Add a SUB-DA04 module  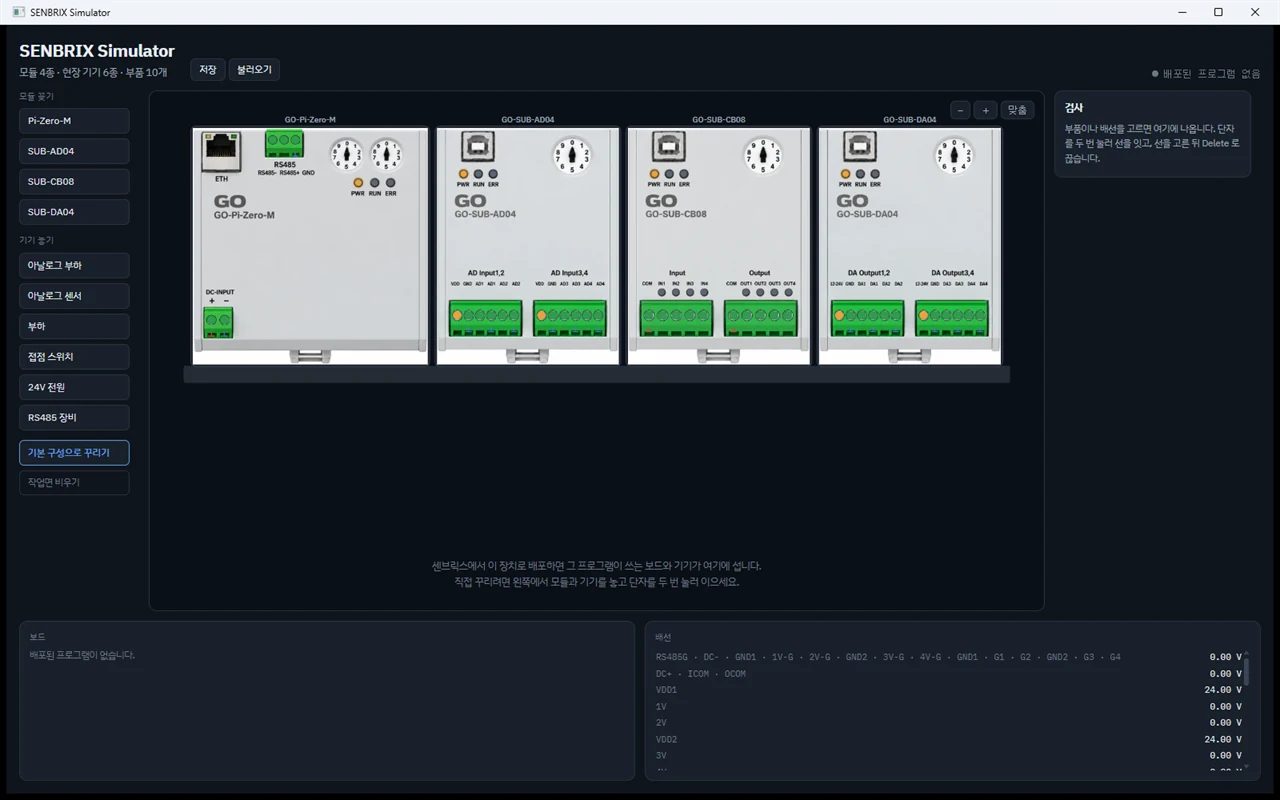[x=74, y=212]
